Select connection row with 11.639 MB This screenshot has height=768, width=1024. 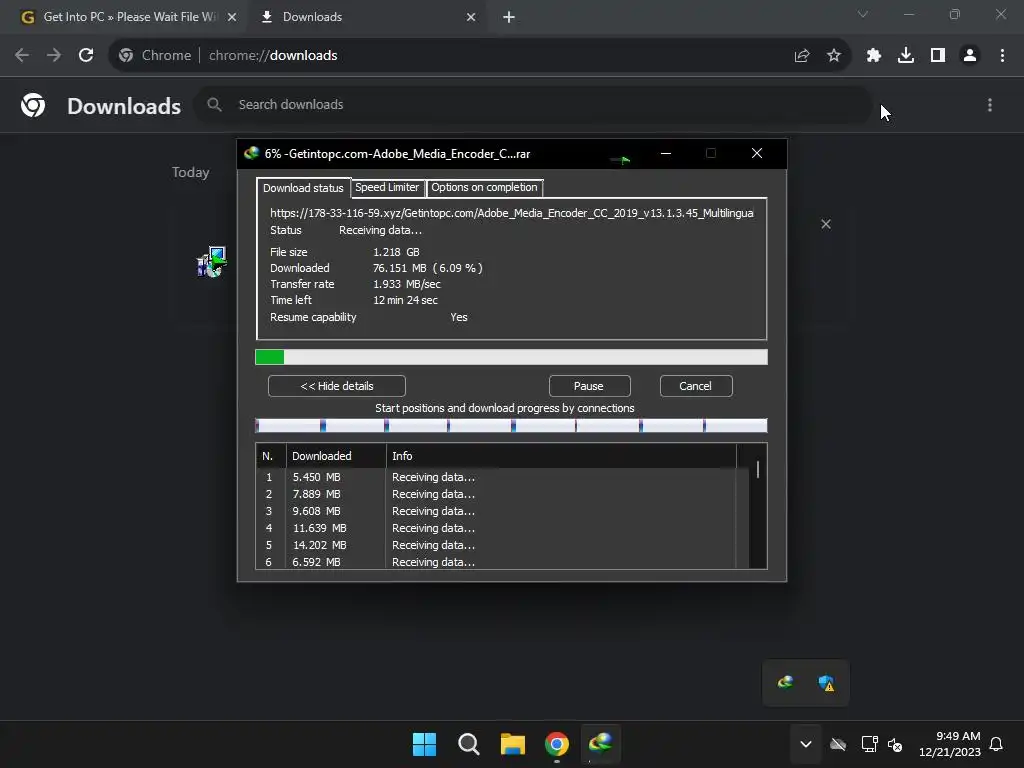[496, 528]
